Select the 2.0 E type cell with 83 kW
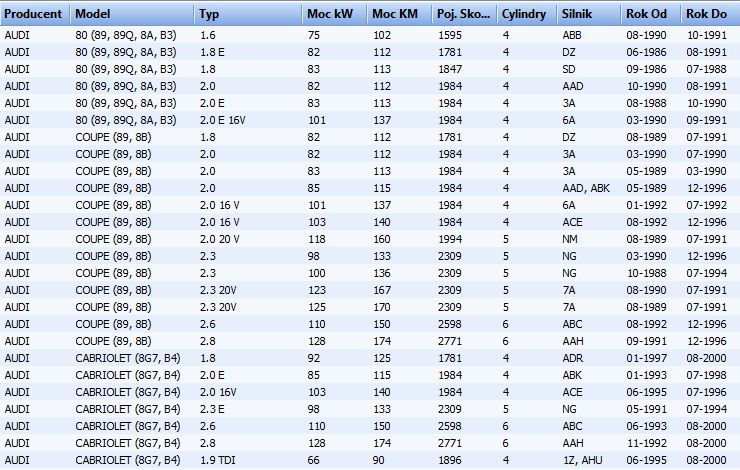This screenshot has height=470, width=740. point(212,103)
